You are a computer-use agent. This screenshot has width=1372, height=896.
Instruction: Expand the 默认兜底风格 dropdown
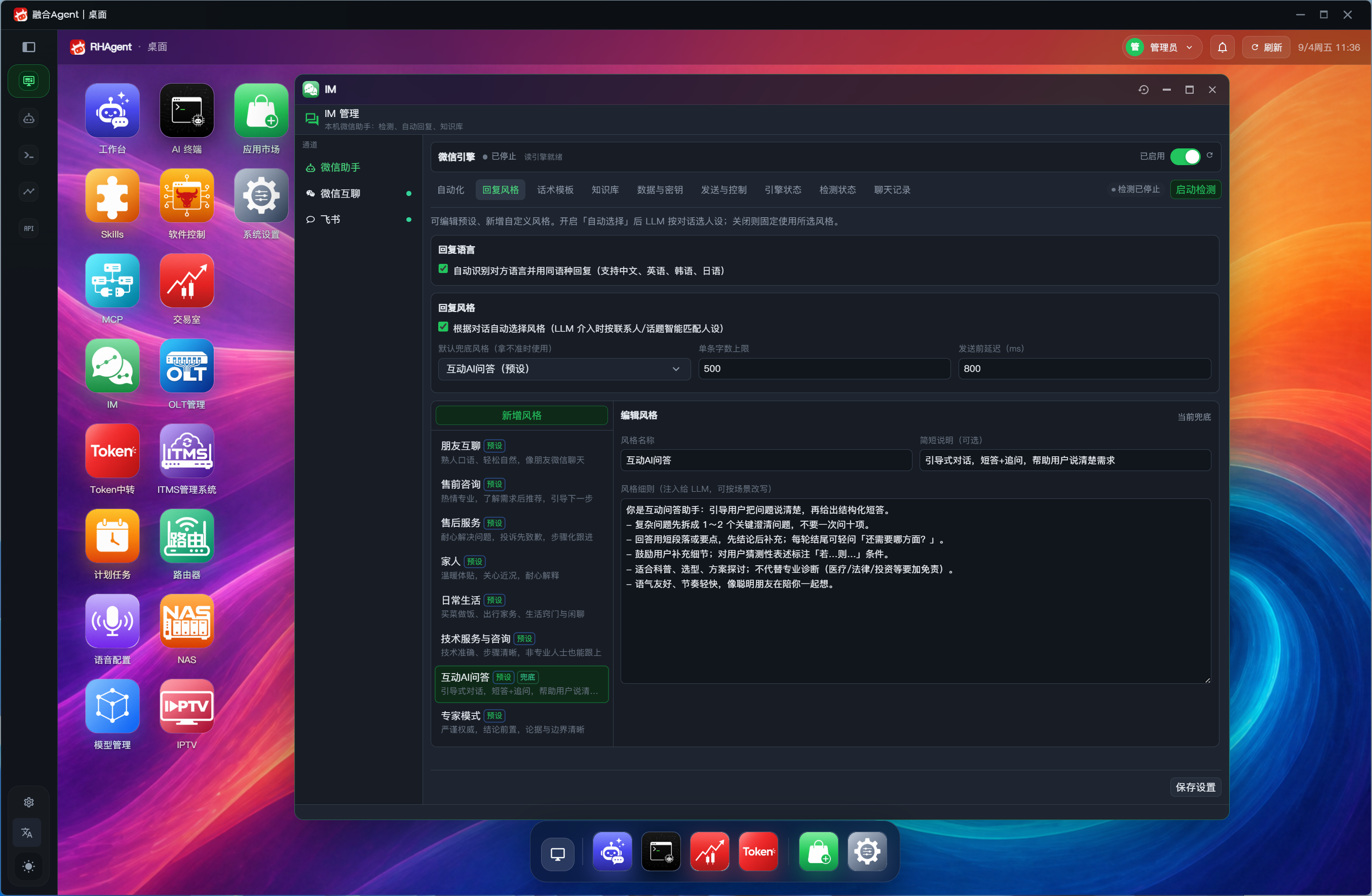click(564, 369)
